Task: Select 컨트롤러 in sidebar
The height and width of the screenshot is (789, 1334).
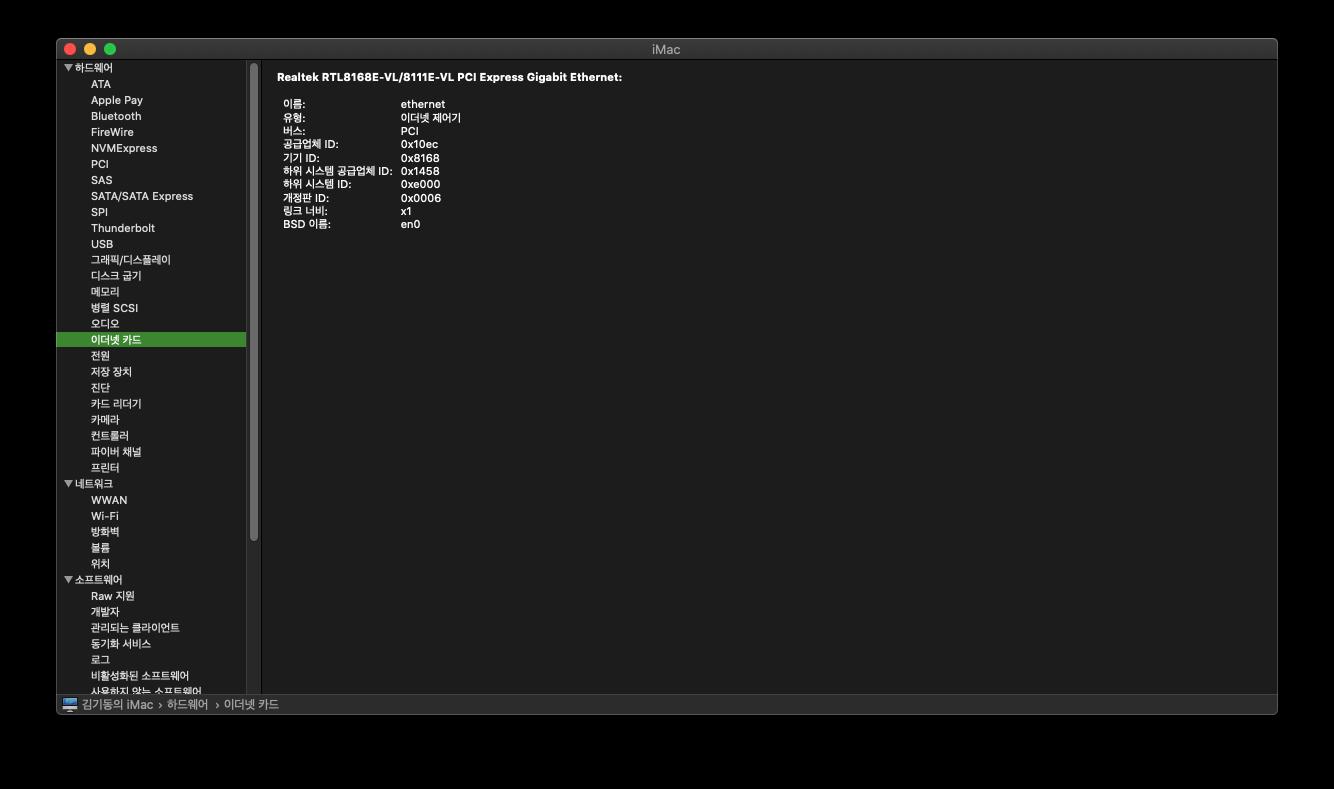Action: click(110, 436)
